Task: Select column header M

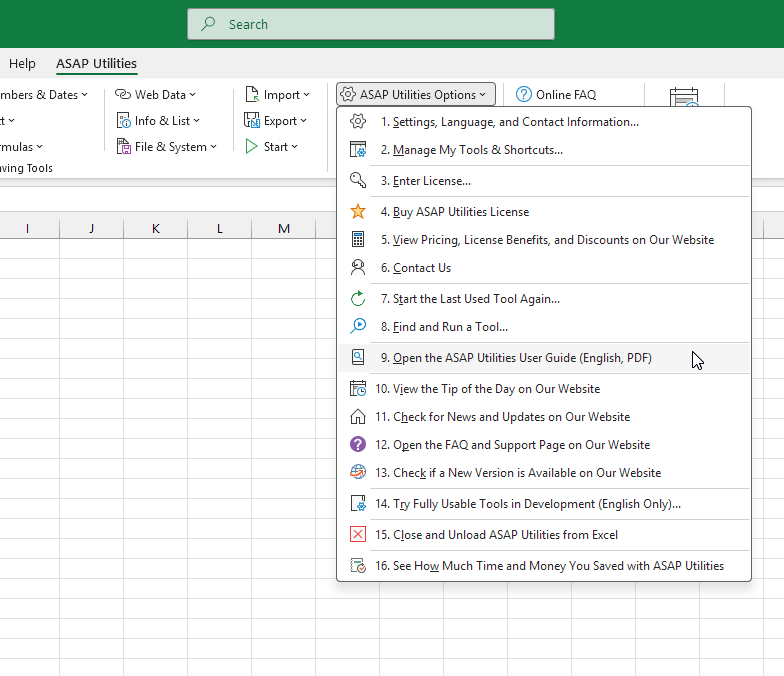Action: click(284, 228)
